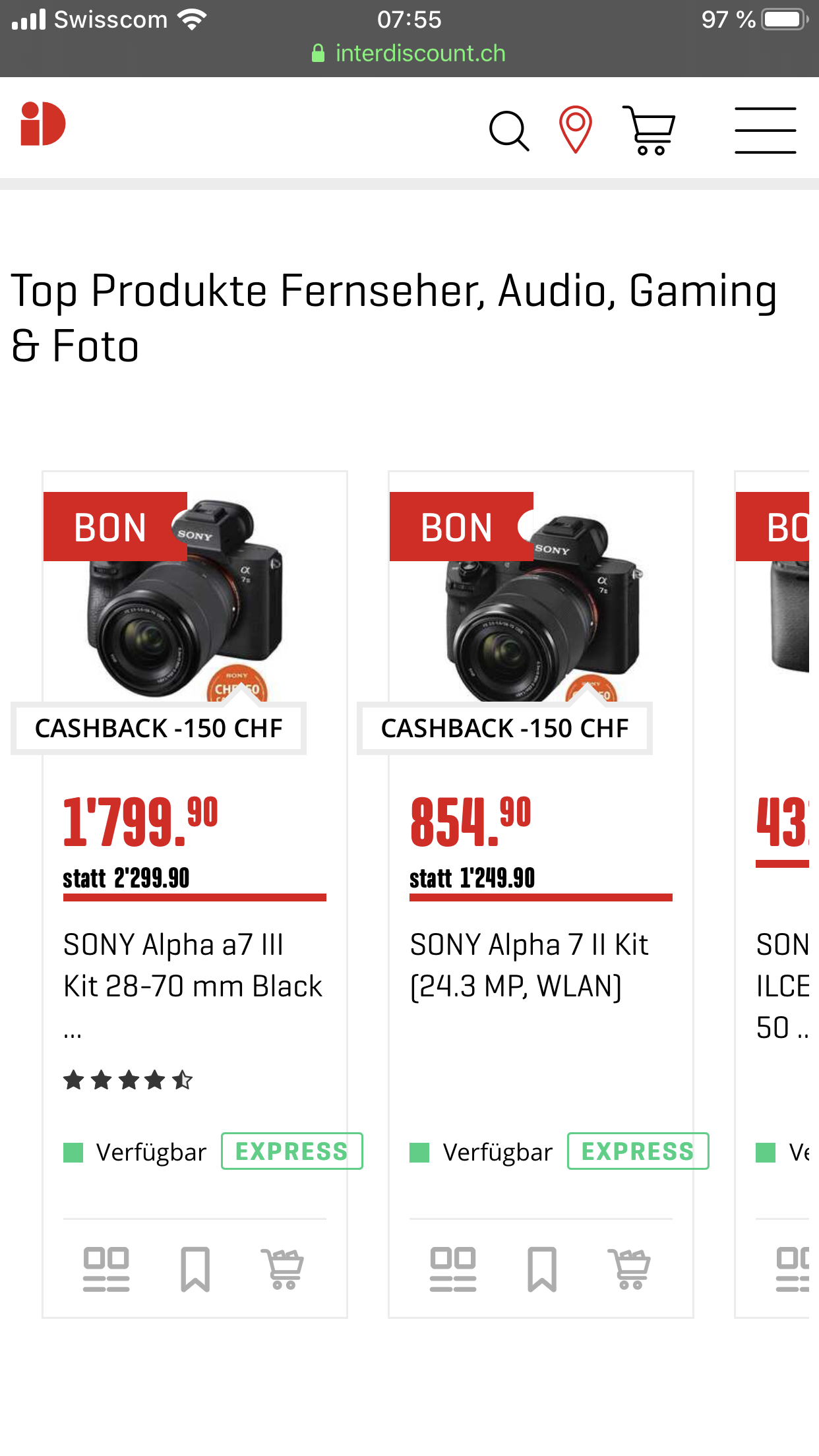
Task: Open star rating of Alpha a7 III
Action: tap(128, 1080)
